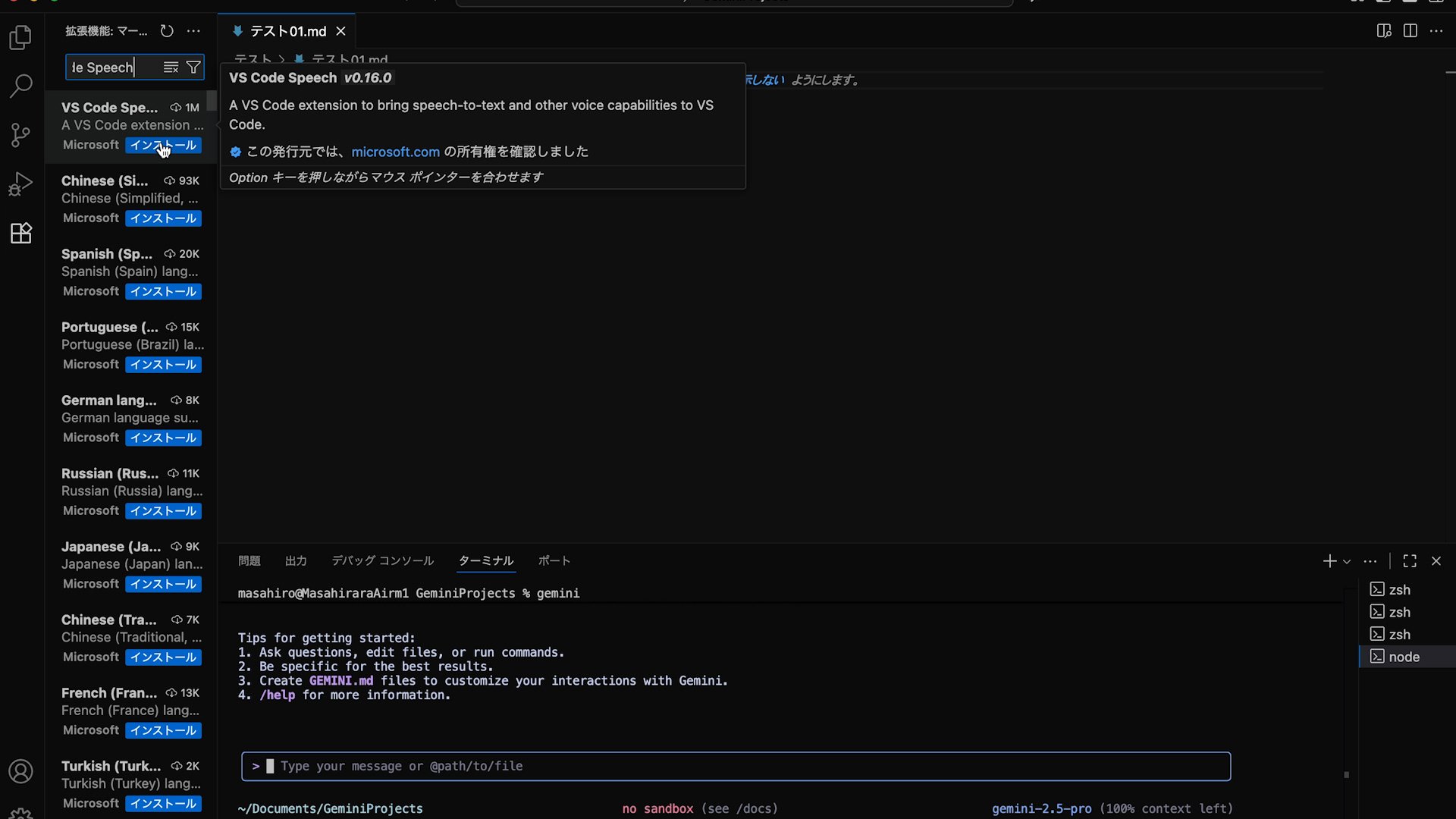
Task: Install the Japanese language pack extension
Action: pos(162,584)
